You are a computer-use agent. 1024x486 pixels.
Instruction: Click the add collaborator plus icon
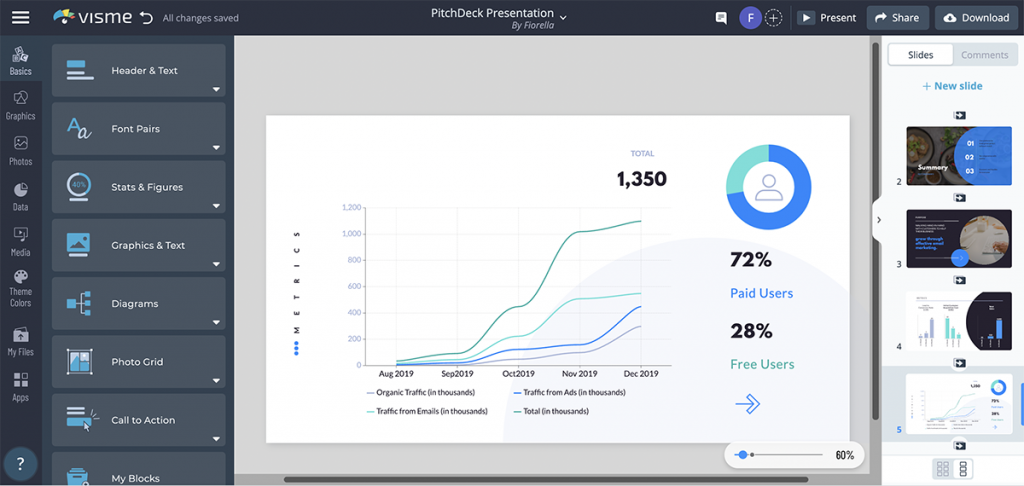773,18
